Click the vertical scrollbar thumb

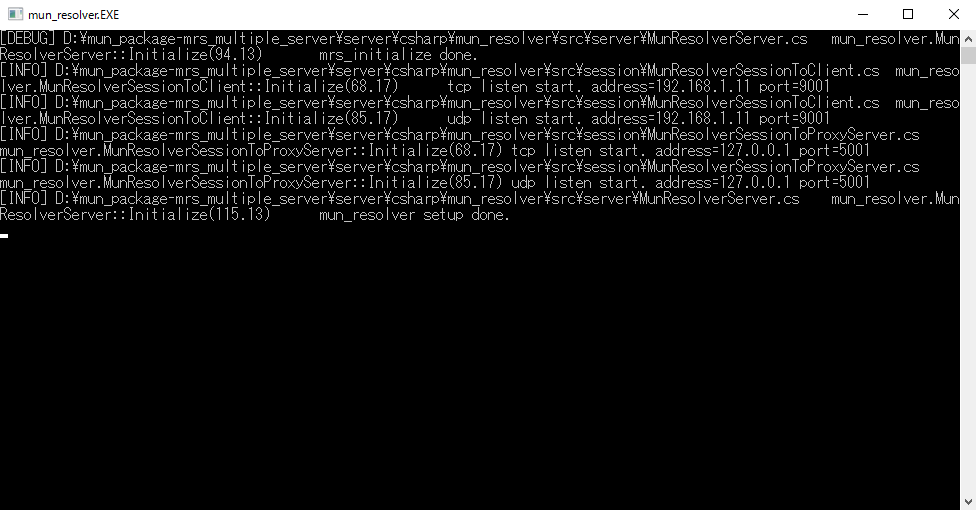[x=968, y=55]
